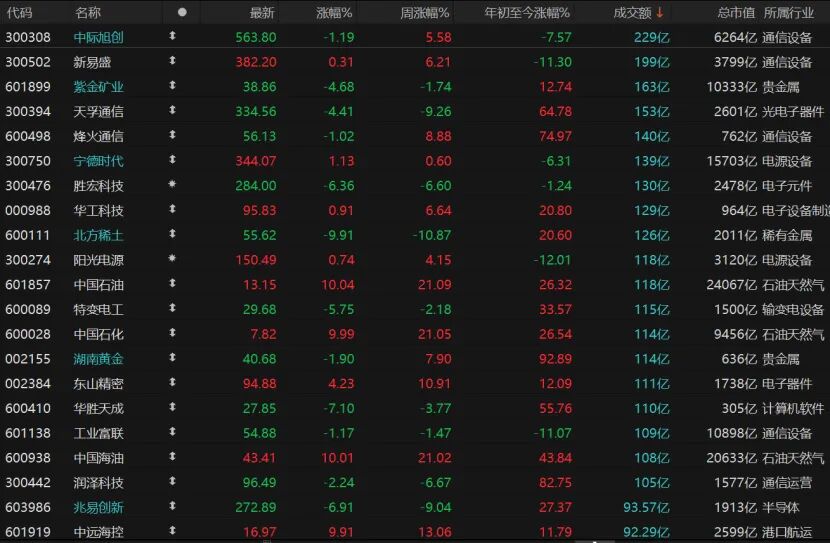Image resolution: width=830 pixels, height=543 pixels.
Task: Open stock 兆易创新
Action: point(98,508)
